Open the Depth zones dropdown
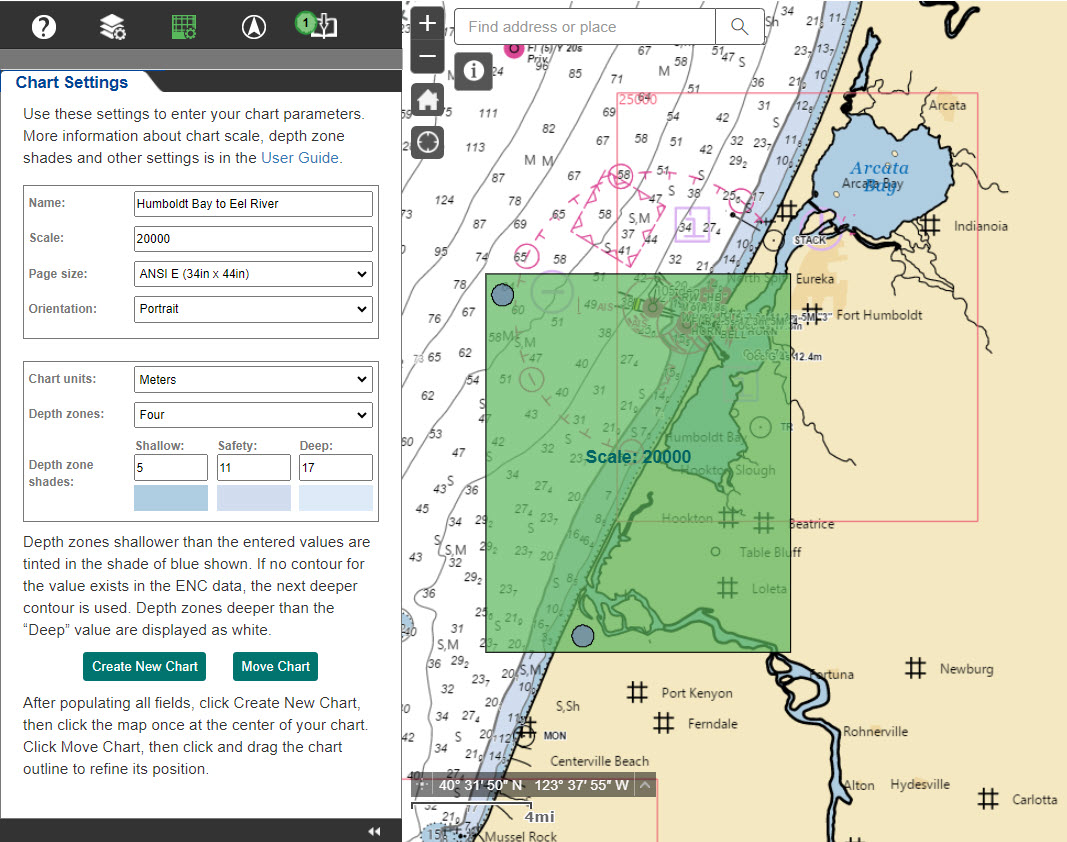Screen dimensions: 1067x842 tap(253, 415)
